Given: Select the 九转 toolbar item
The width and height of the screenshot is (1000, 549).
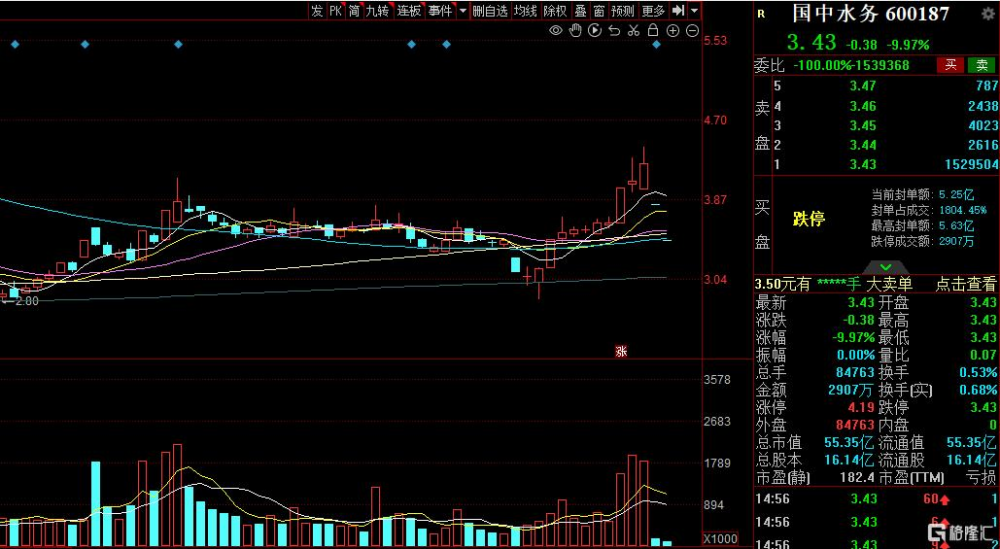Looking at the screenshot, I should [x=378, y=10].
